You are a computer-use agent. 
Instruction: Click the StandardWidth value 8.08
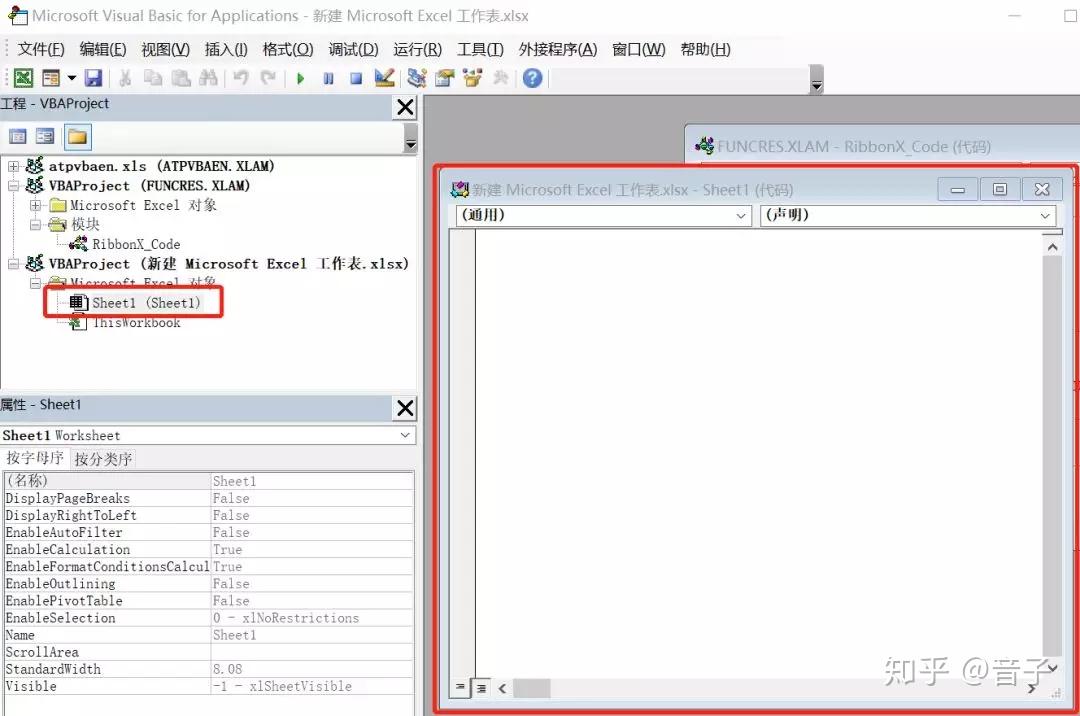[312, 669]
